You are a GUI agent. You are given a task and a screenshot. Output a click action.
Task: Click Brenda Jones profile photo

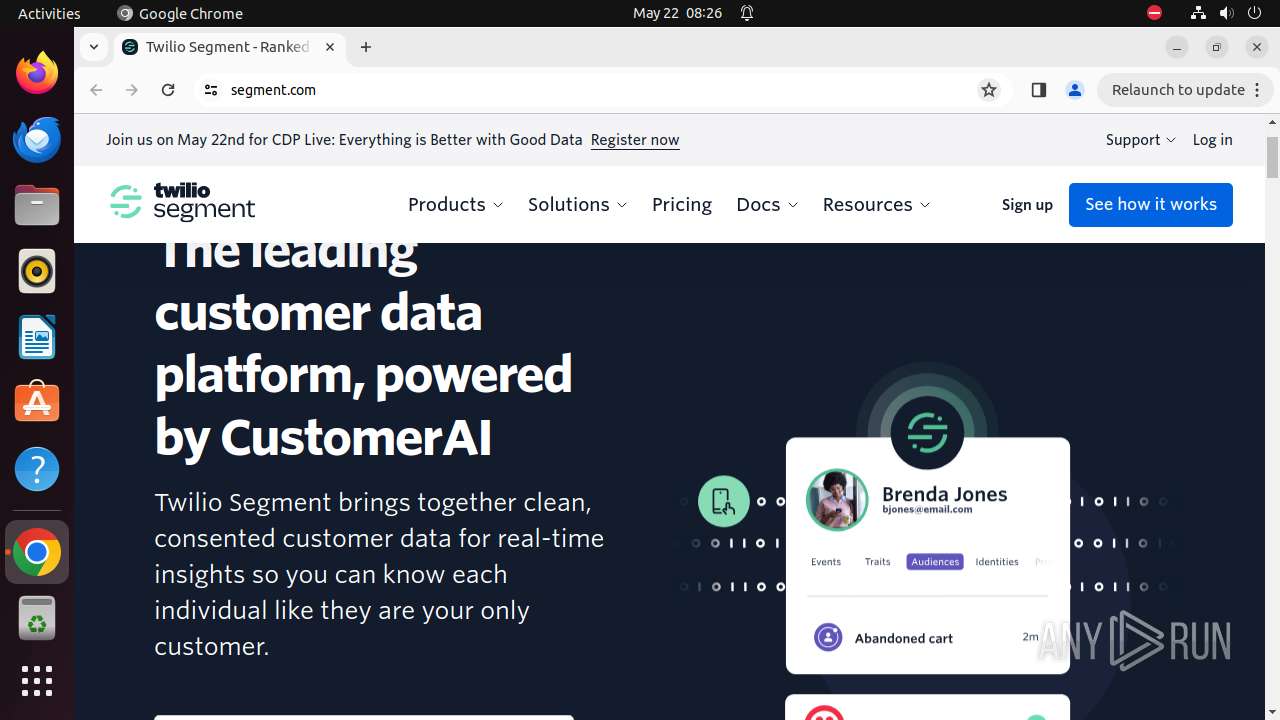point(837,499)
